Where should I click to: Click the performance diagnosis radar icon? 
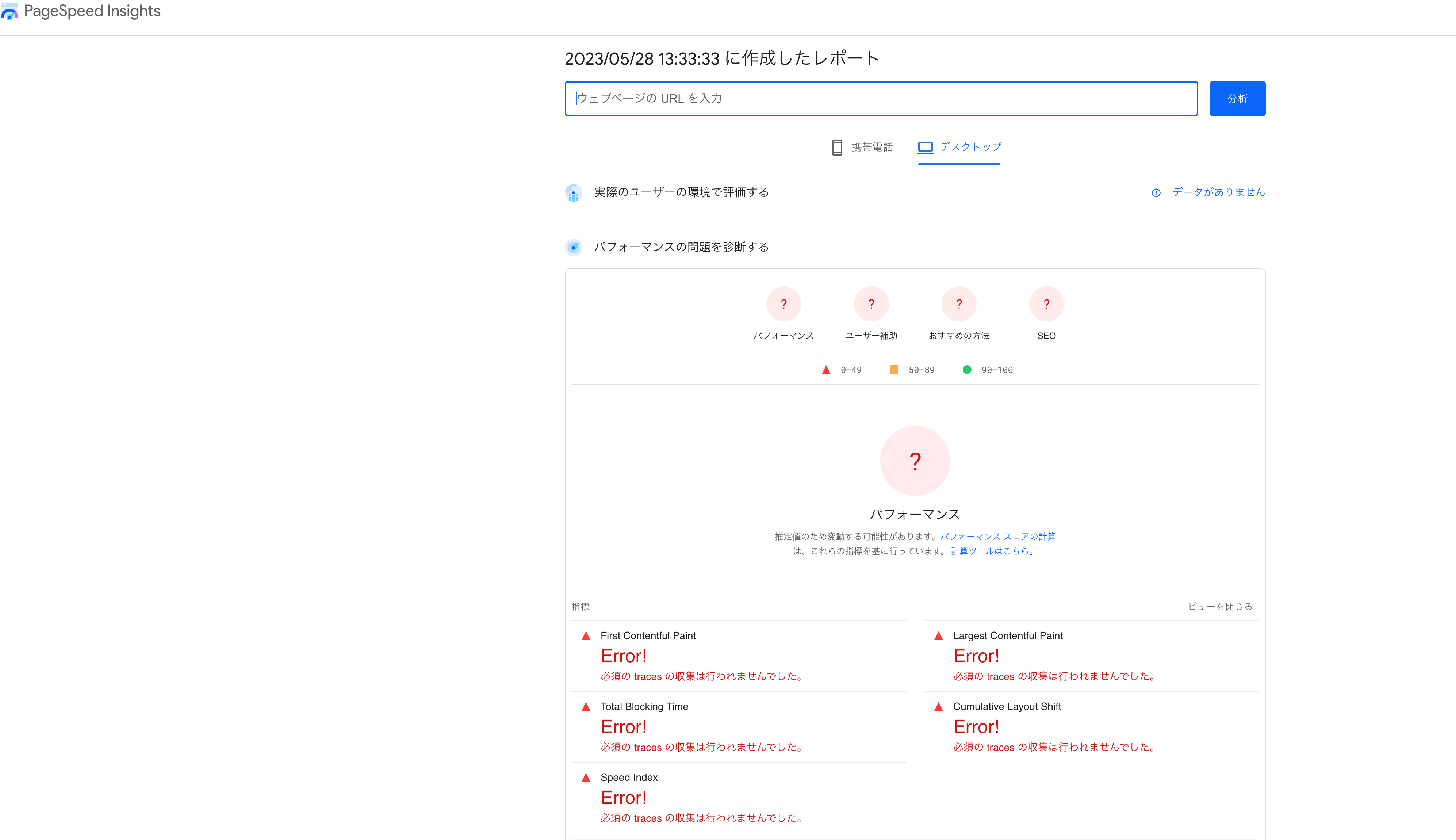pyautogui.click(x=573, y=248)
